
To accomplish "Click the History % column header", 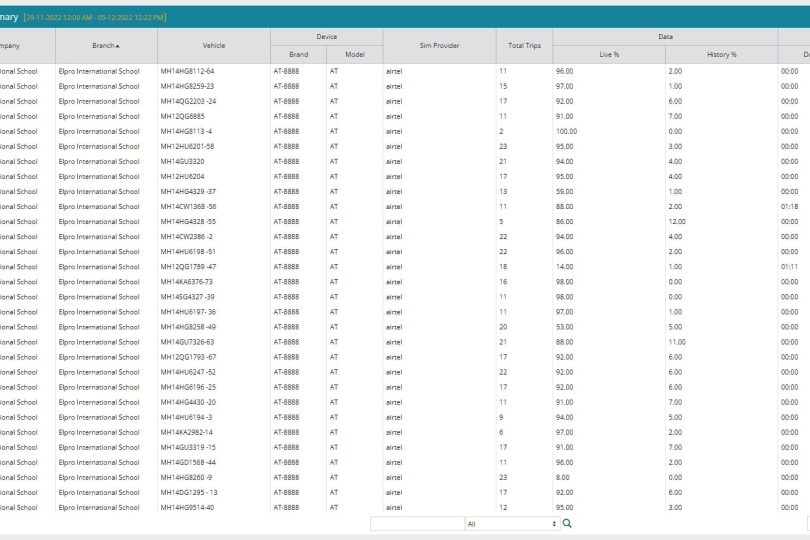I will click(721, 54).
